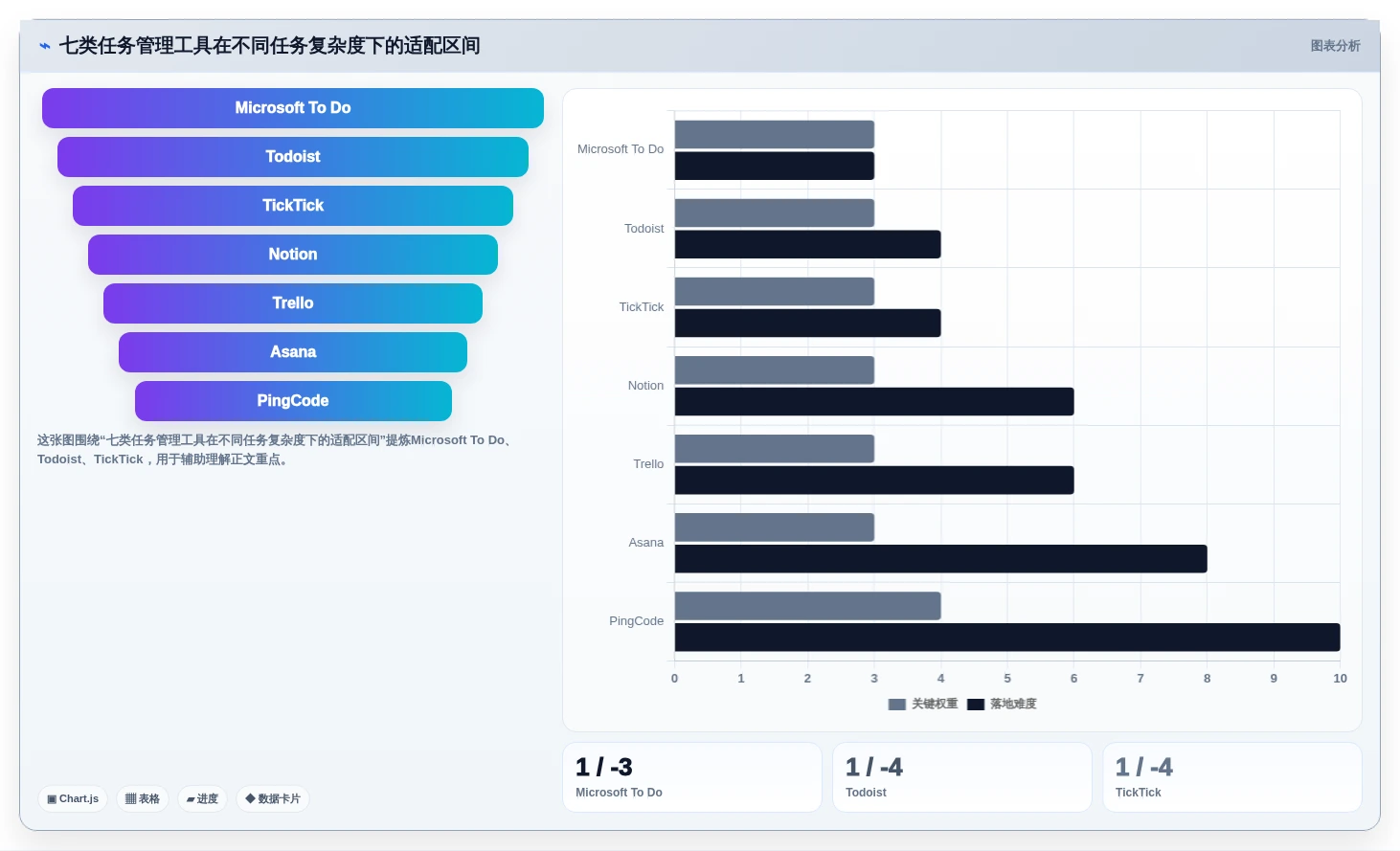Click the blue icon beside the title

click(x=44, y=46)
